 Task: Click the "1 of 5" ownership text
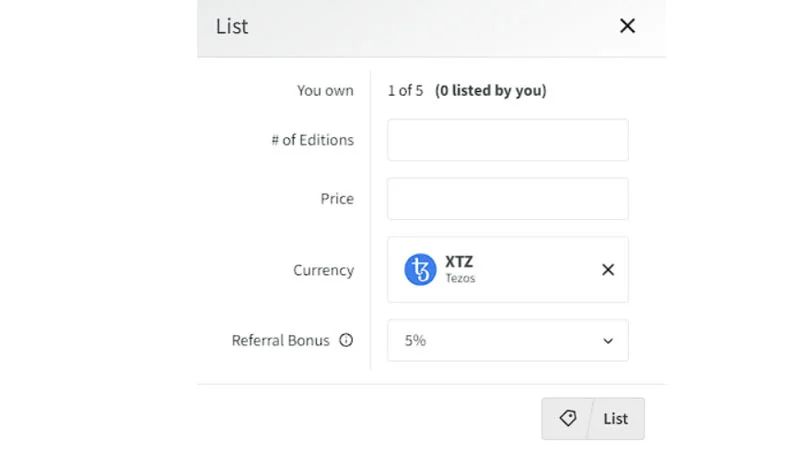point(406,90)
